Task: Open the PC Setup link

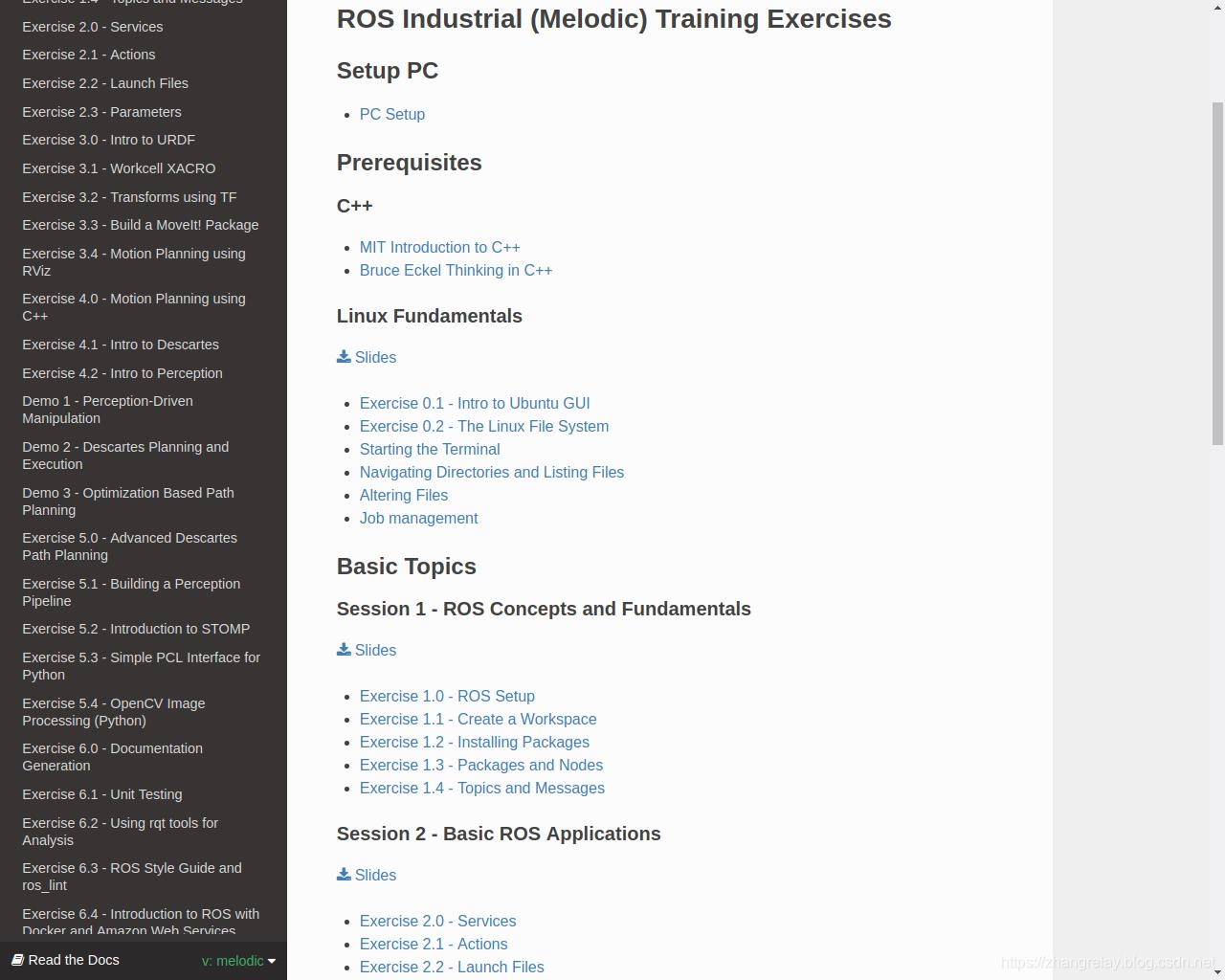Action: point(392,114)
